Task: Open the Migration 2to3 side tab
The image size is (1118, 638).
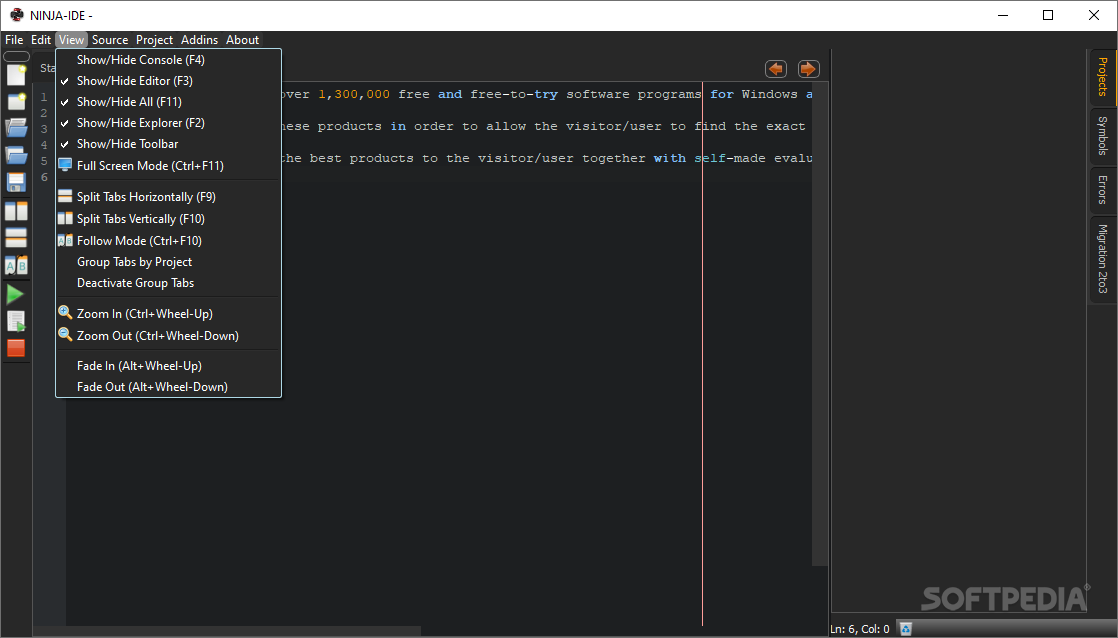Action: pos(1102,259)
